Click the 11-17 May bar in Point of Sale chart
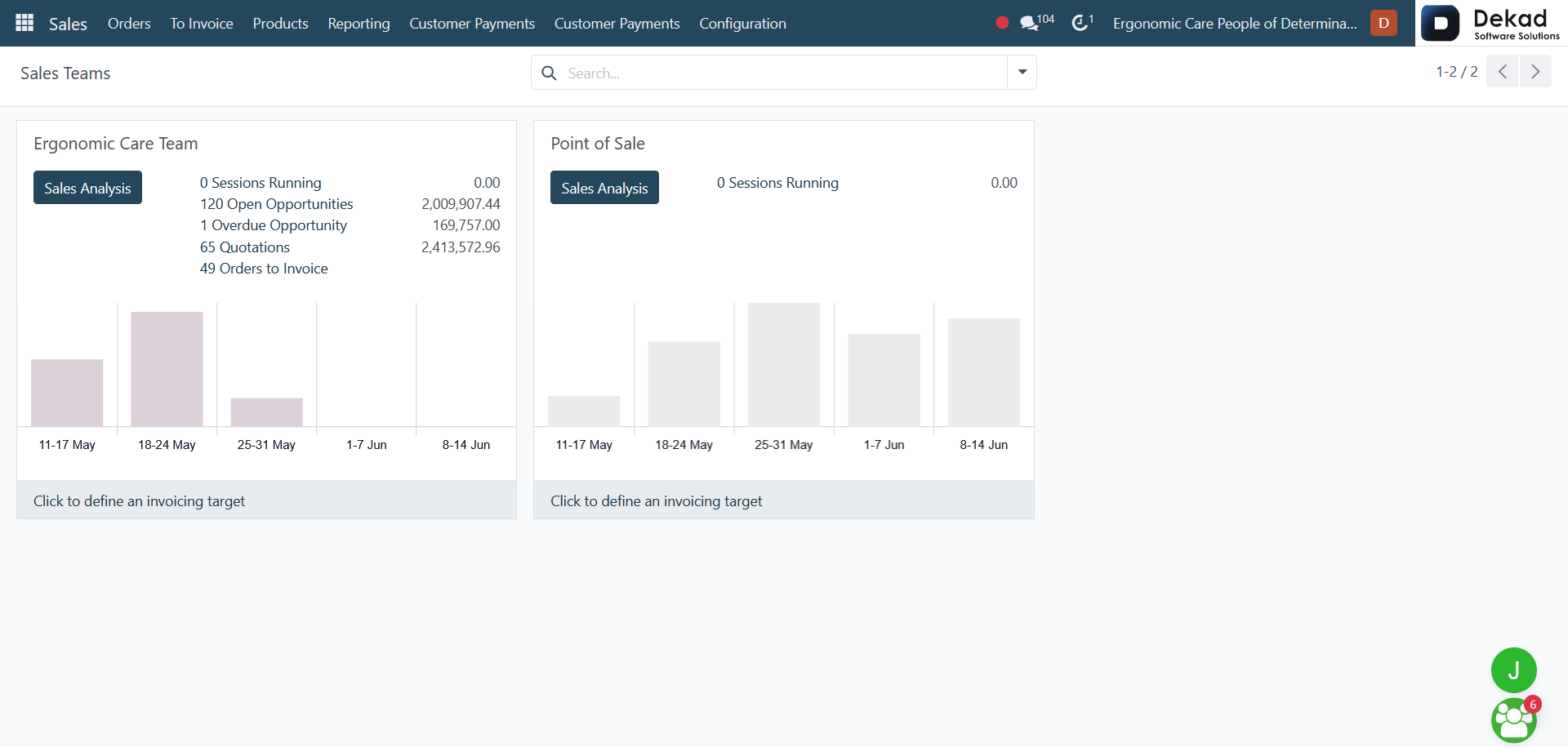The width and height of the screenshot is (1568, 747). (584, 411)
